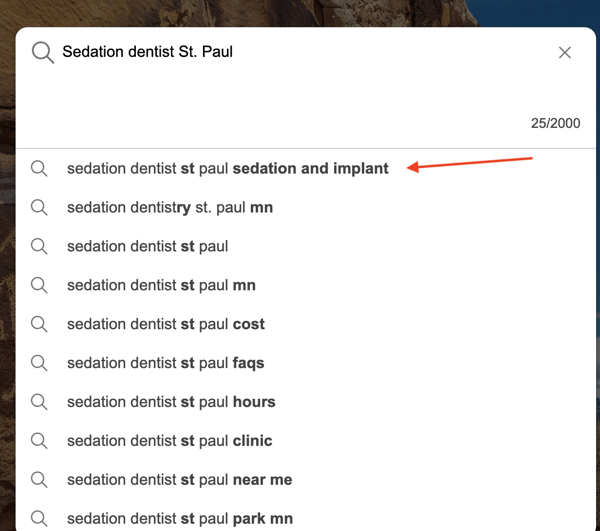This screenshot has height=531, width=600.
Task: Clear the search with the X icon
Action: (x=565, y=52)
